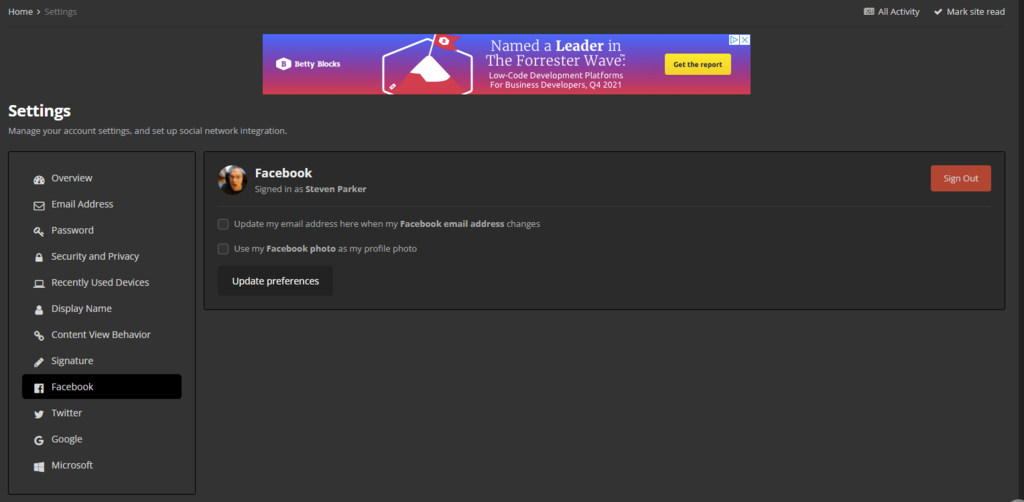Open the Email Address settings tab
Image resolution: width=1024 pixels, height=502 pixels.
point(102,204)
